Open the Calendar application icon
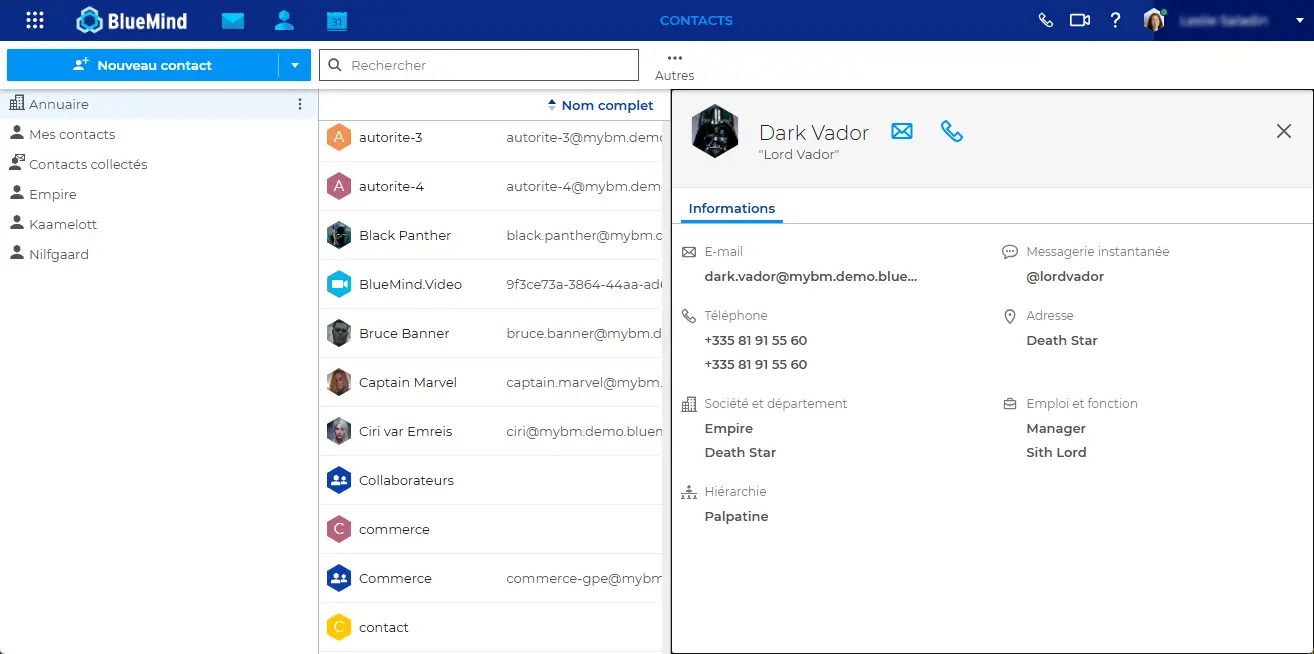 click(x=336, y=20)
